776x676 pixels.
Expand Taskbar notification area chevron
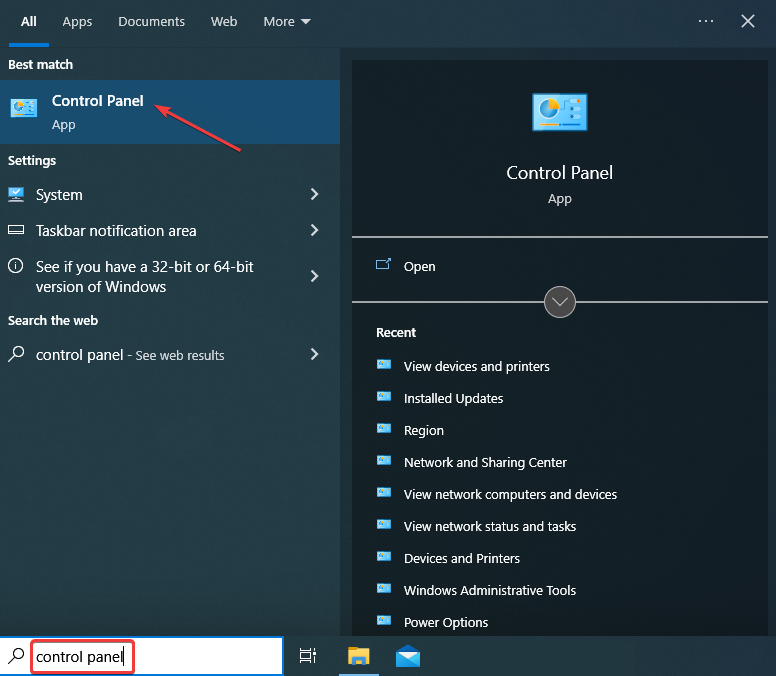click(314, 230)
